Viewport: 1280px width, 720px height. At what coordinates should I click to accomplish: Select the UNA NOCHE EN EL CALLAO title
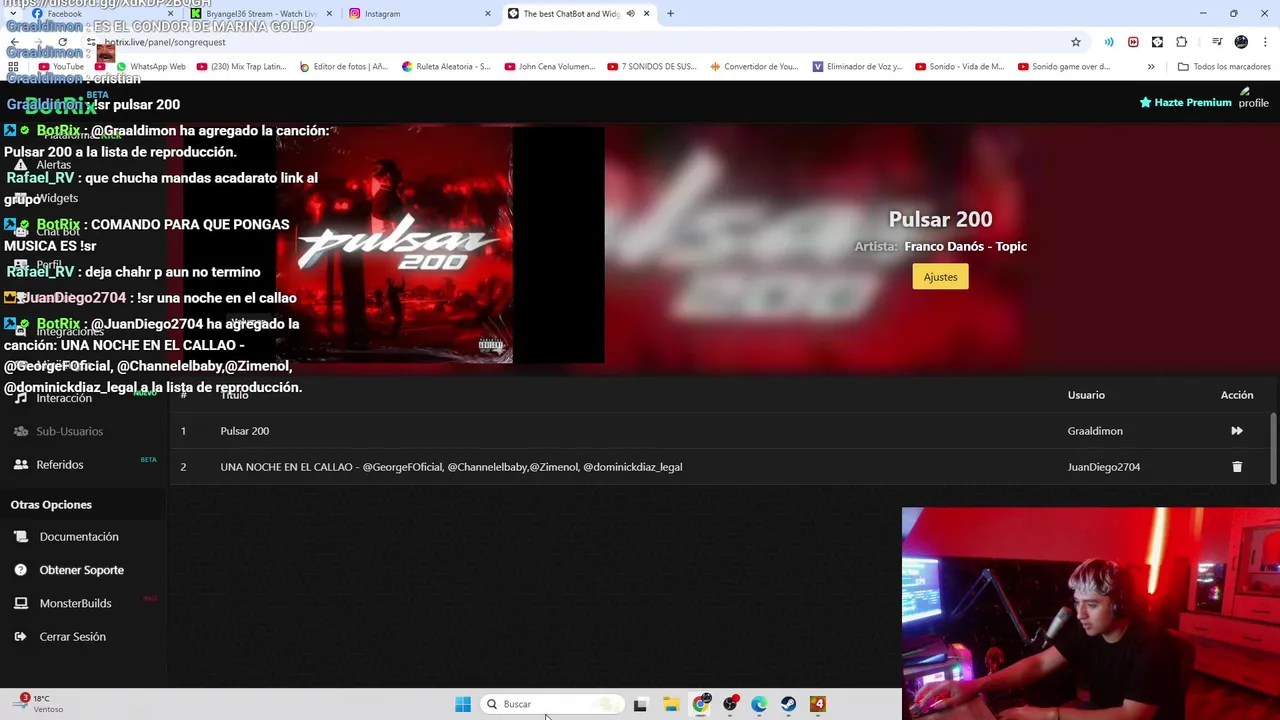pos(451,467)
